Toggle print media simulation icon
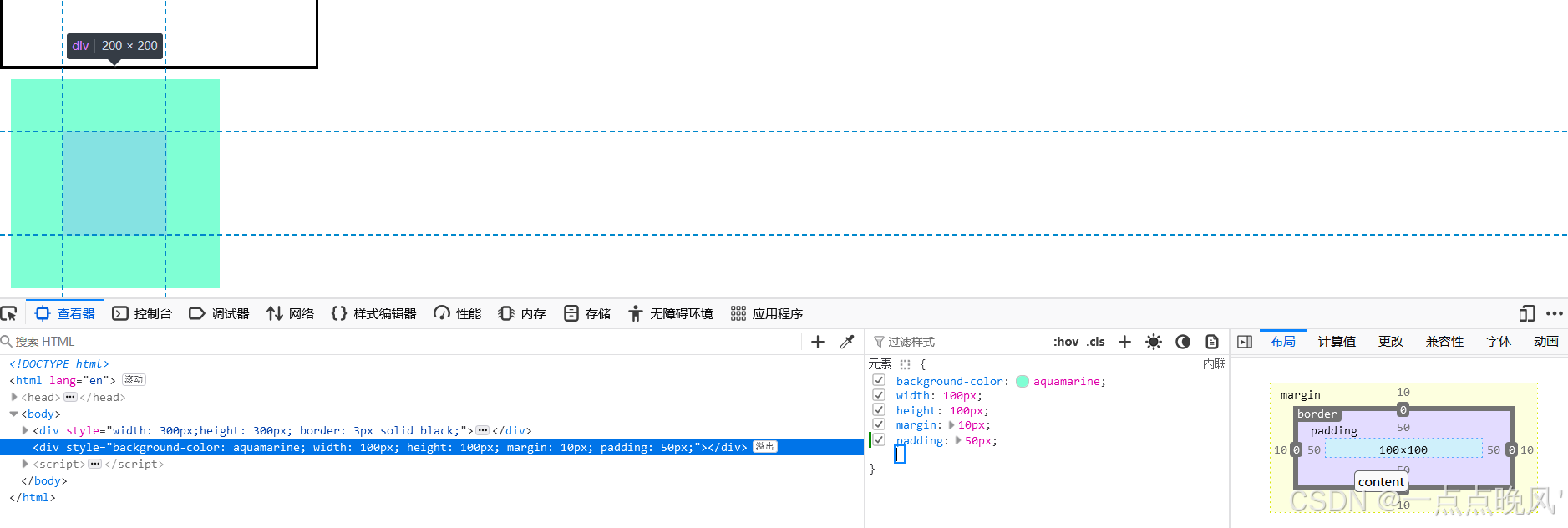1568x528 pixels. point(1212,342)
